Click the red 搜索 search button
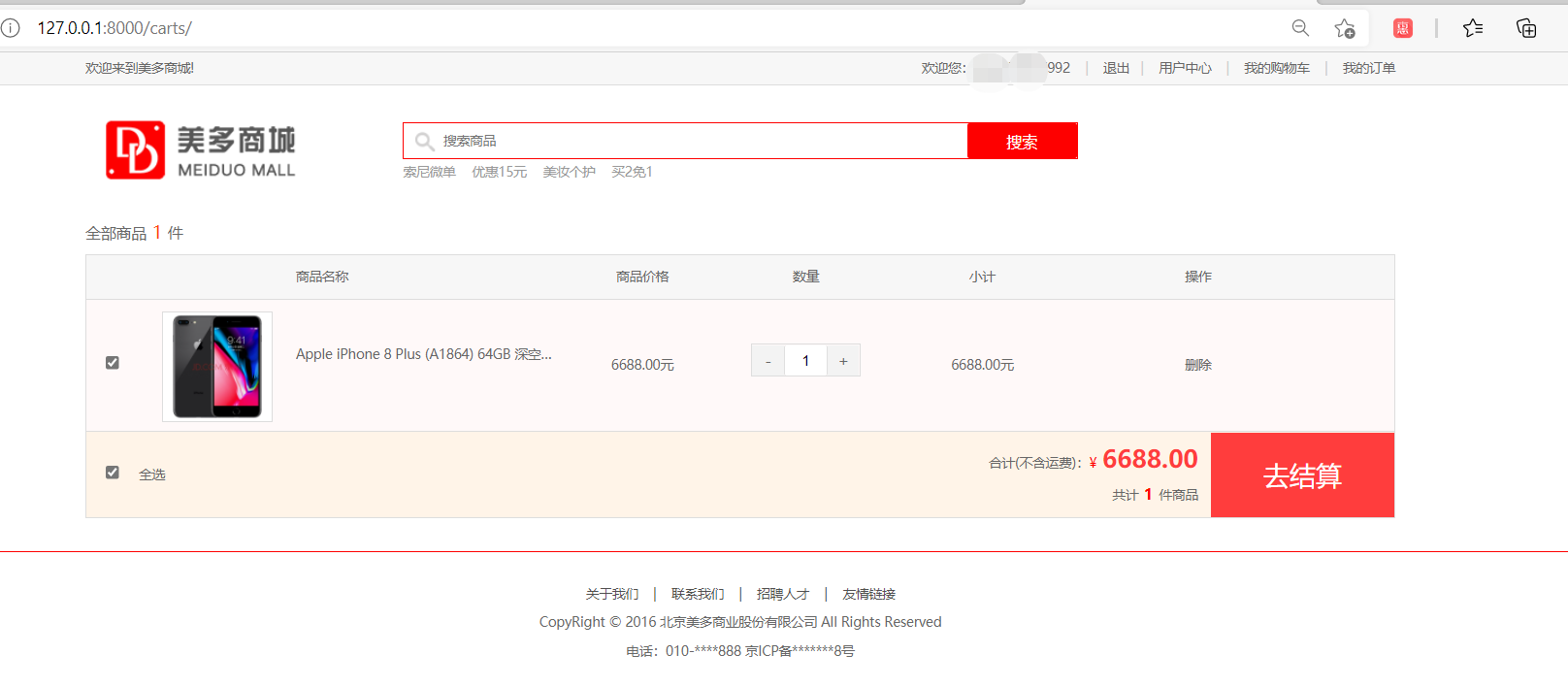The width and height of the screenshot is (1568, 687). [1022, 141]
